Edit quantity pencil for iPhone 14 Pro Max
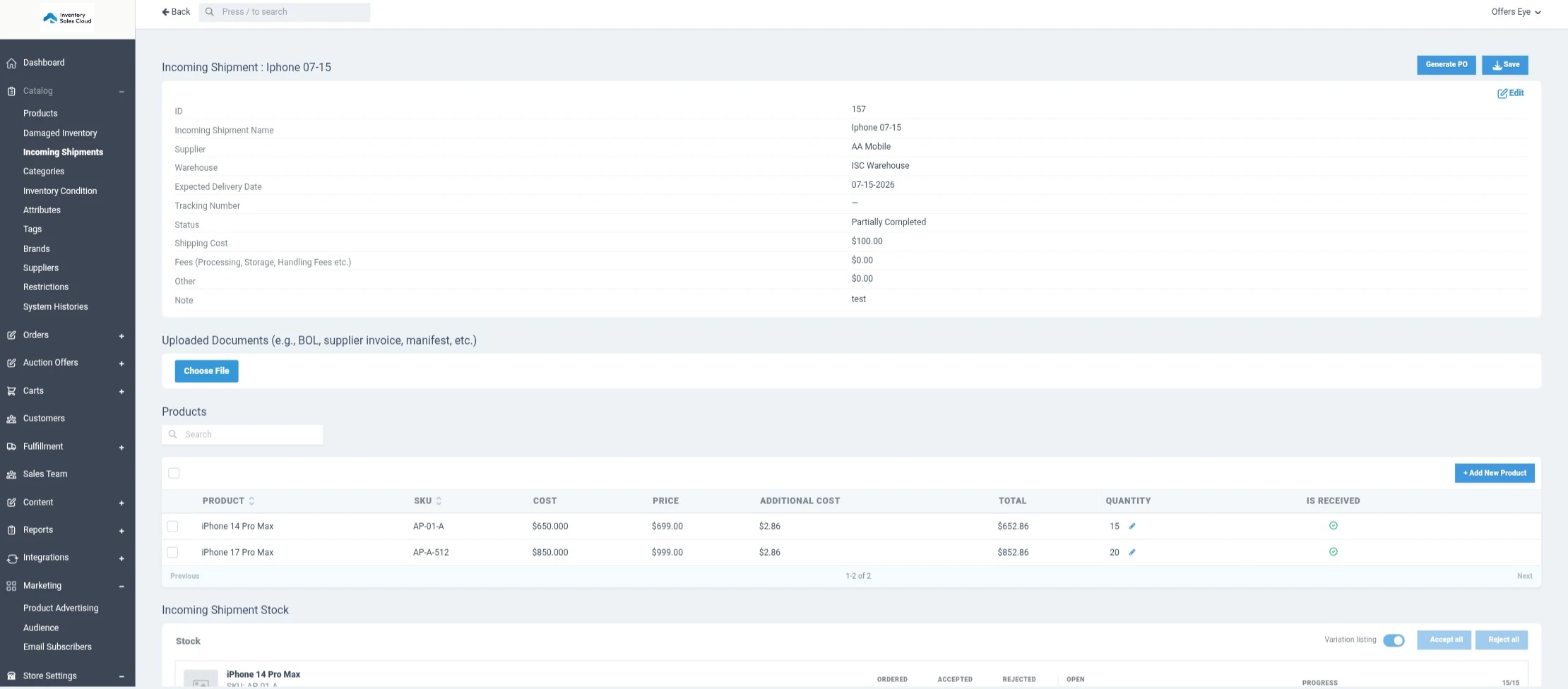Viewport: 1568px width, 689px height. click(1132, 527)
